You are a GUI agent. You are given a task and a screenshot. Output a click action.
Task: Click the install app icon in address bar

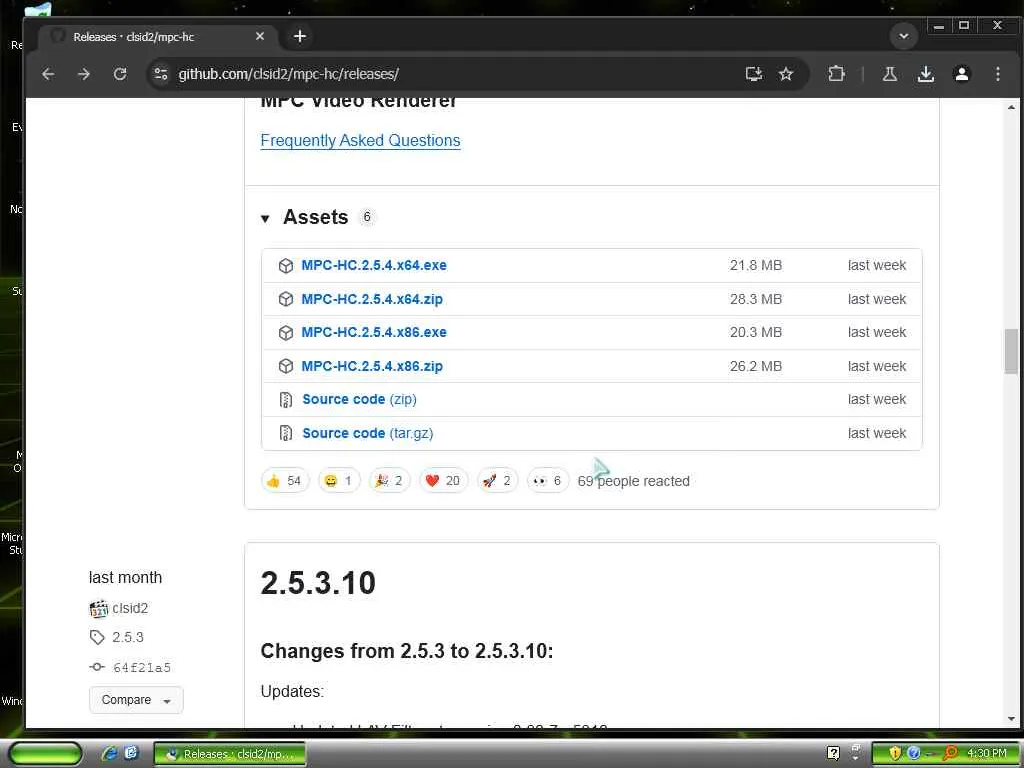[754, 74]
